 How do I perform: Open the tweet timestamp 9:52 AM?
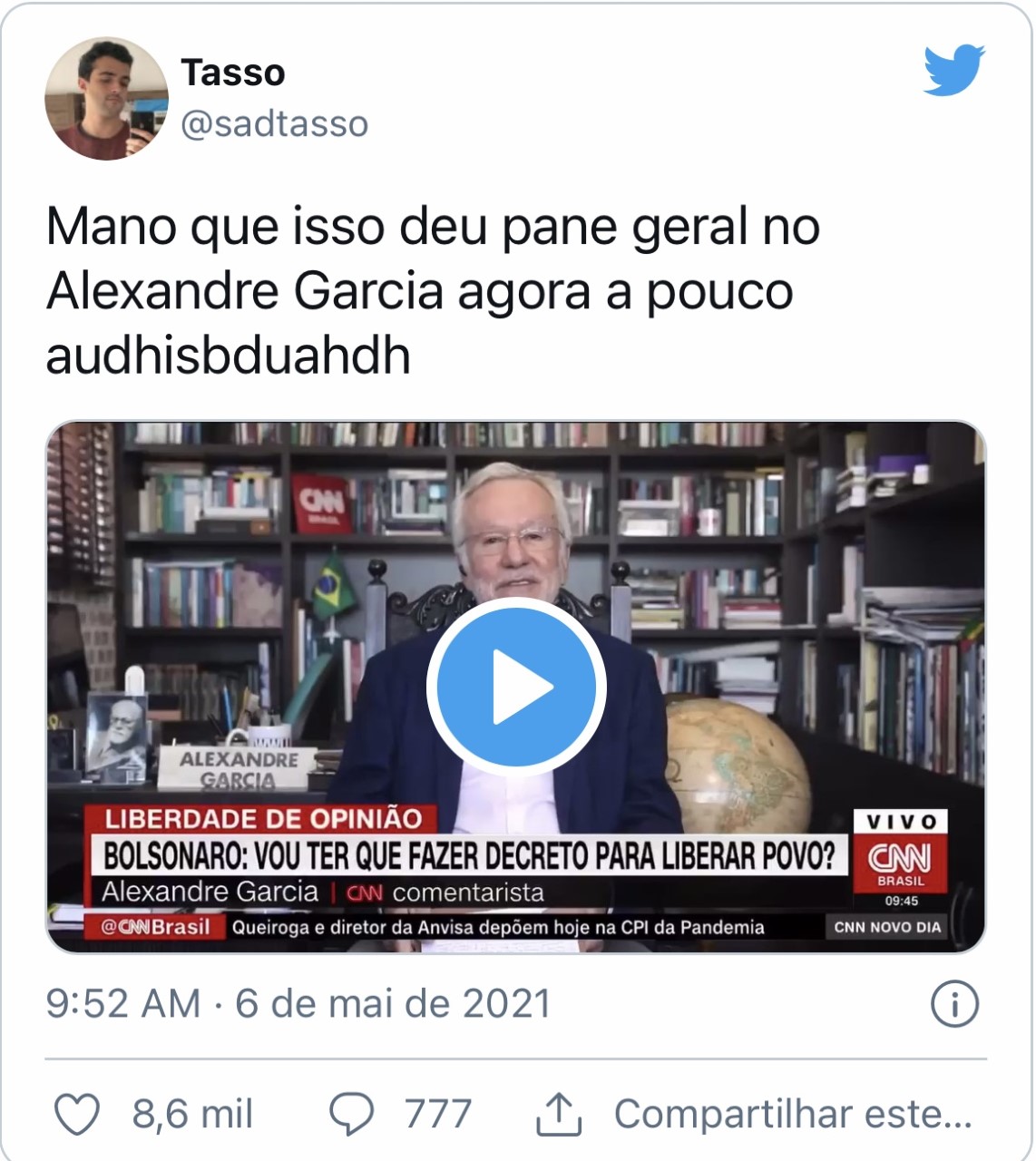pos(123,1004)
